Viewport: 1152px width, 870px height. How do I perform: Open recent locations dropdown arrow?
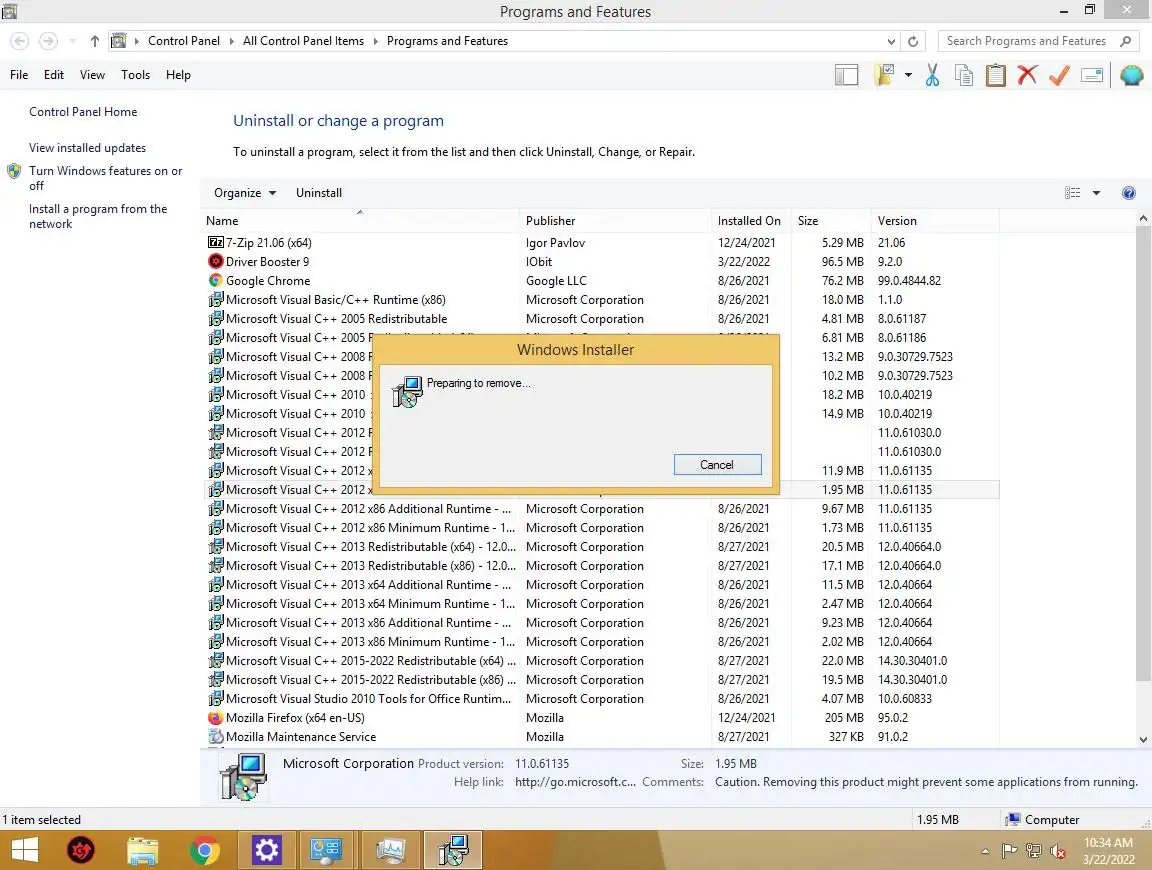(x=72, y=41)
